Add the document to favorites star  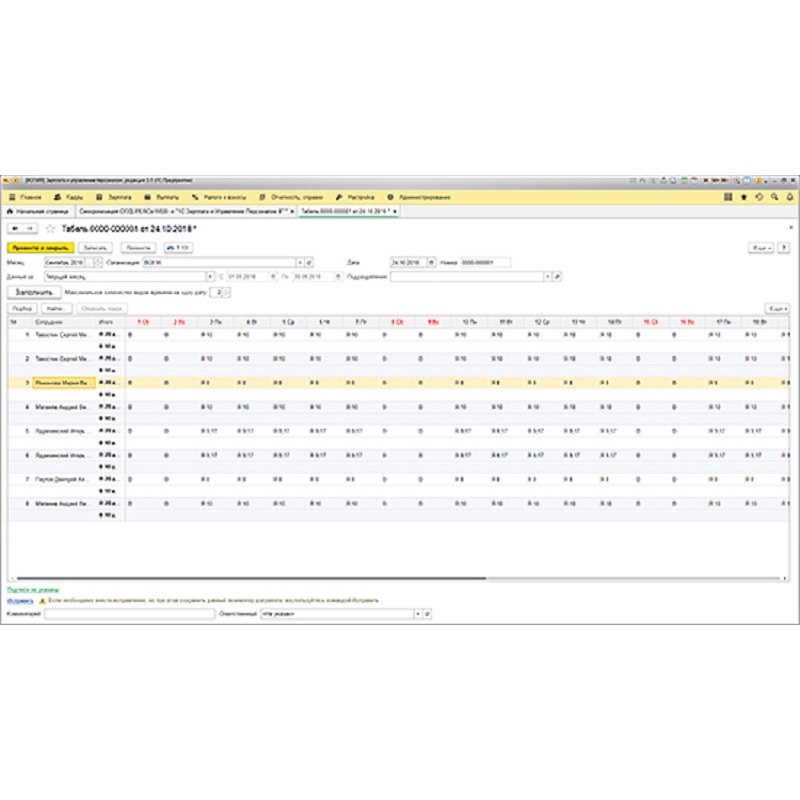point(50,229)
